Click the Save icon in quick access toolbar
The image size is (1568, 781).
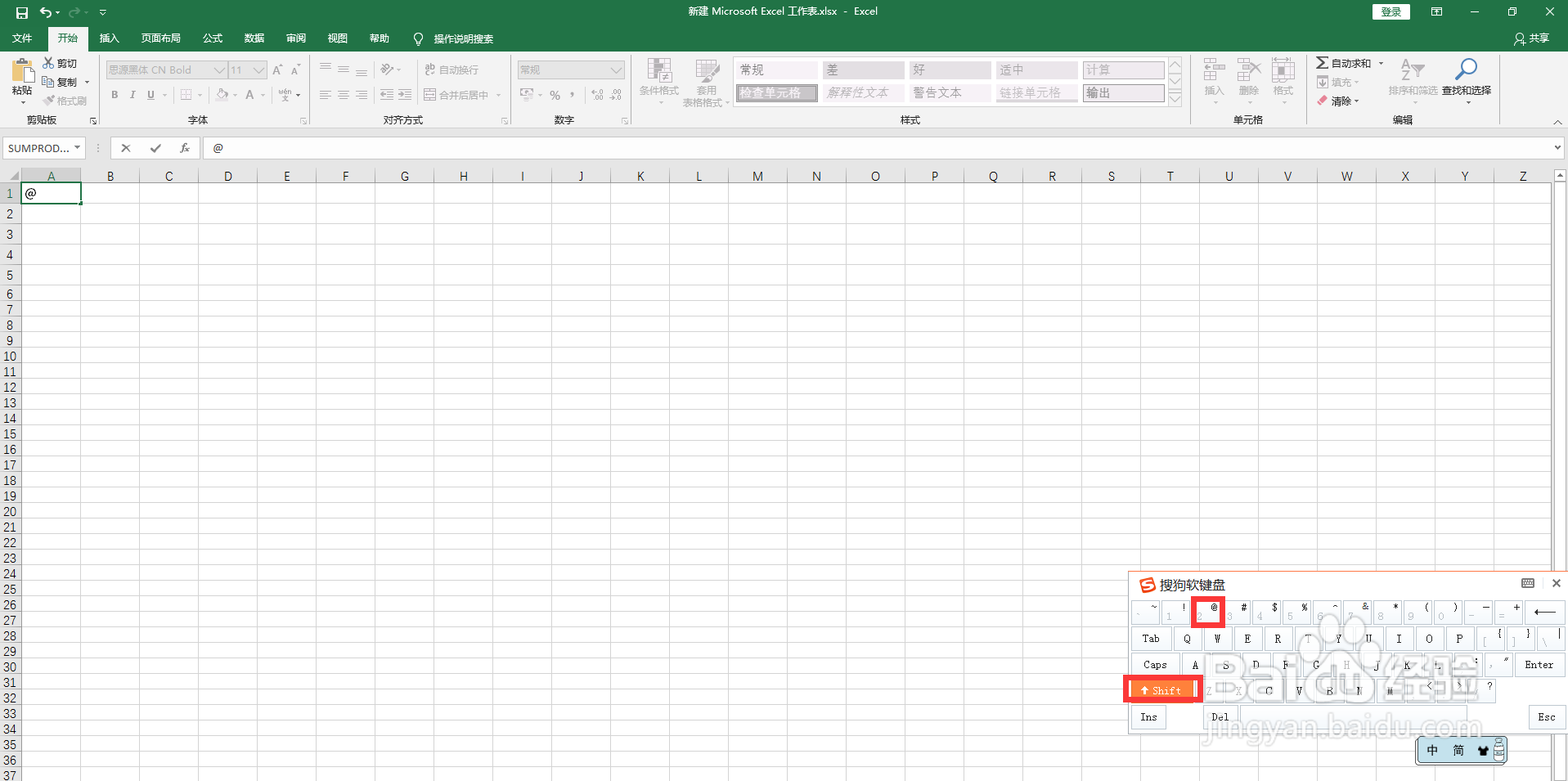22,12
